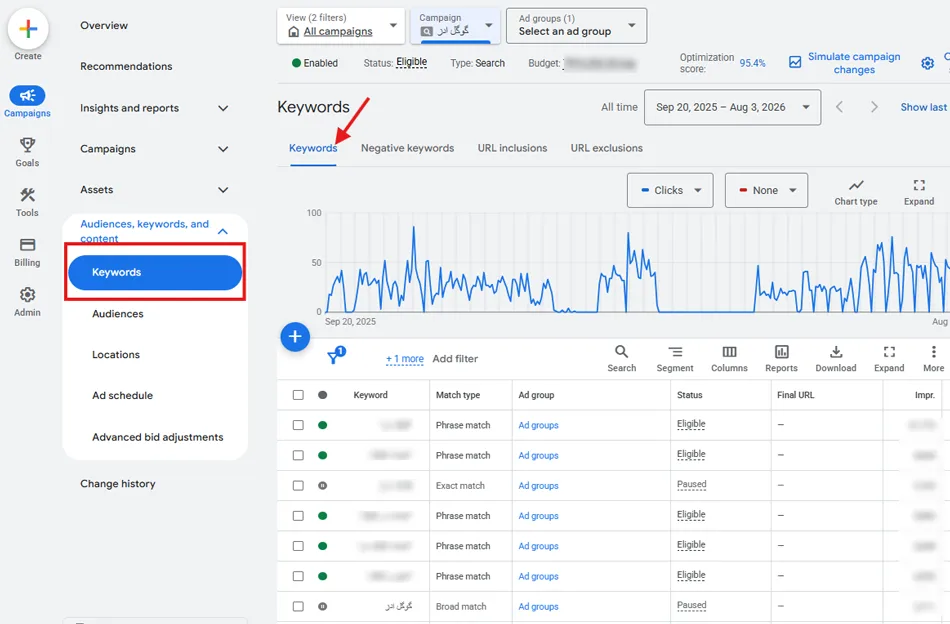Check the second Phrase match row checkbox
Image resolution: width=950 pixels, height=624 pixels.
coord(298,456)
